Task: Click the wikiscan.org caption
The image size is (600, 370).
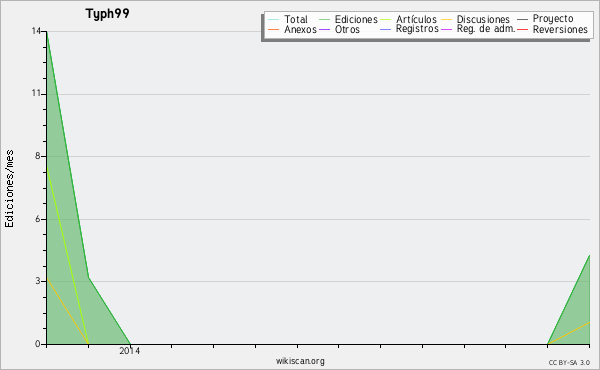Action: pos(300,361)
